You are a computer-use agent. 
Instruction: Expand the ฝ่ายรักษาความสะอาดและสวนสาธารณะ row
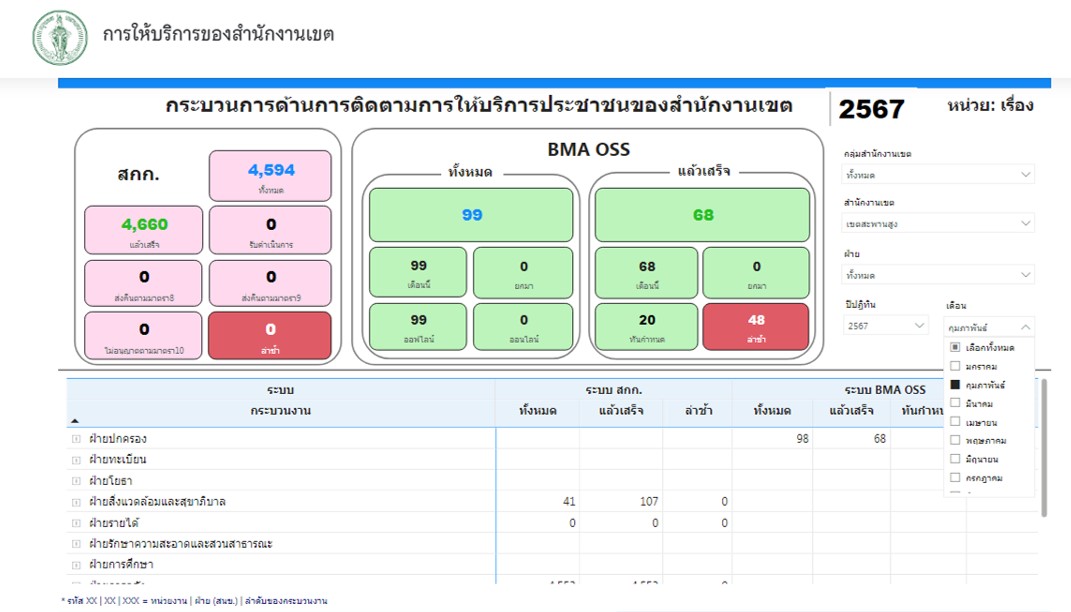tap(76, 544)
